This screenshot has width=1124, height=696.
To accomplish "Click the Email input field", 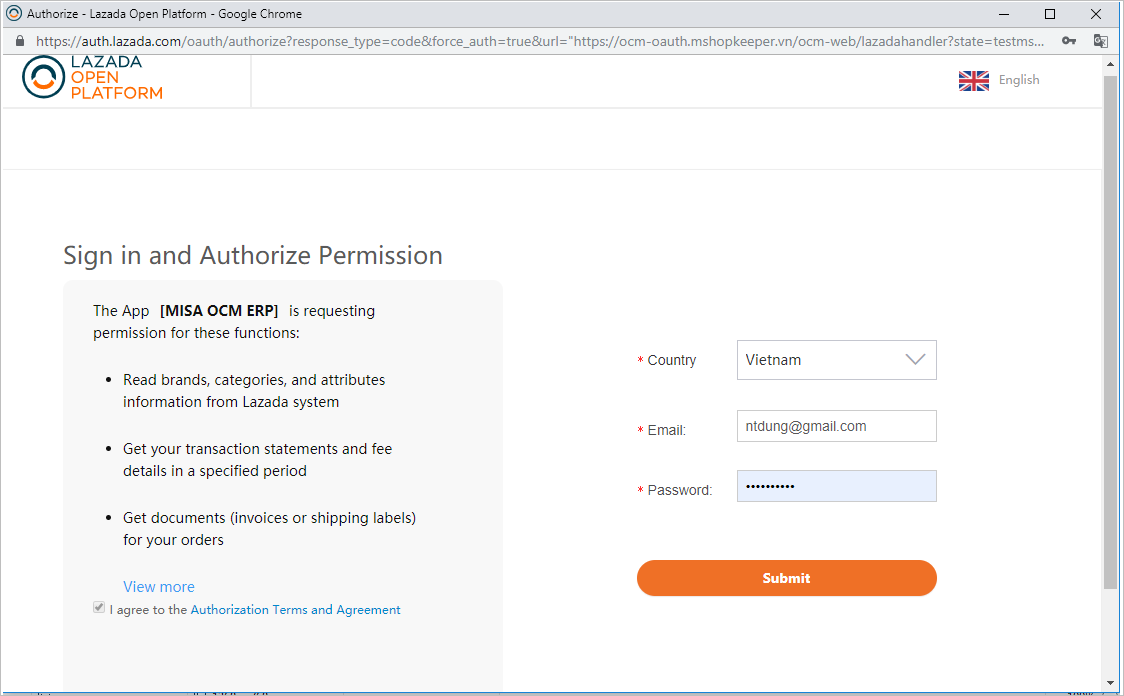I will (836, 426).
